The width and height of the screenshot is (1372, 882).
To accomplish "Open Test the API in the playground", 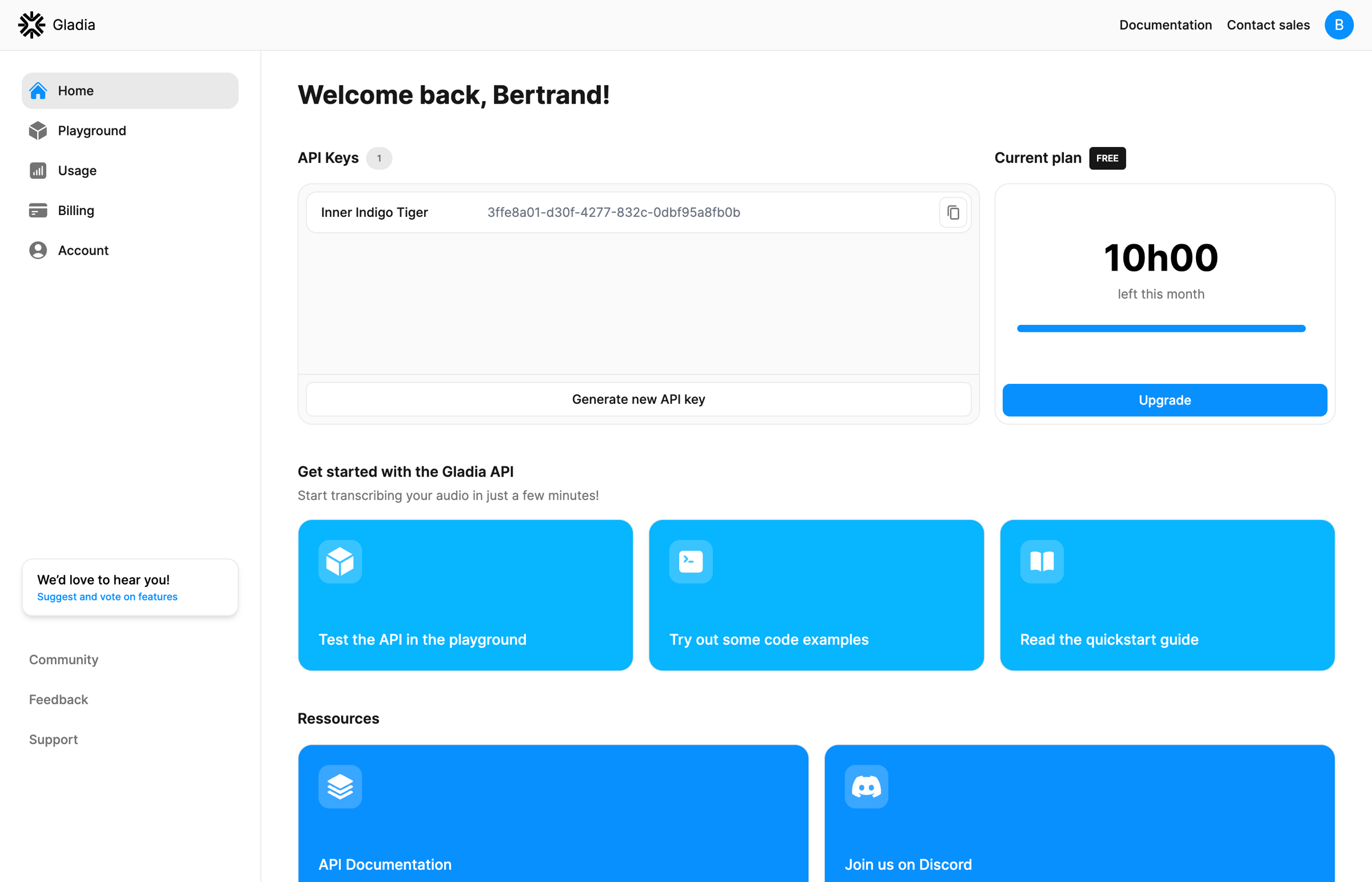I will click(x=465, y=595).
